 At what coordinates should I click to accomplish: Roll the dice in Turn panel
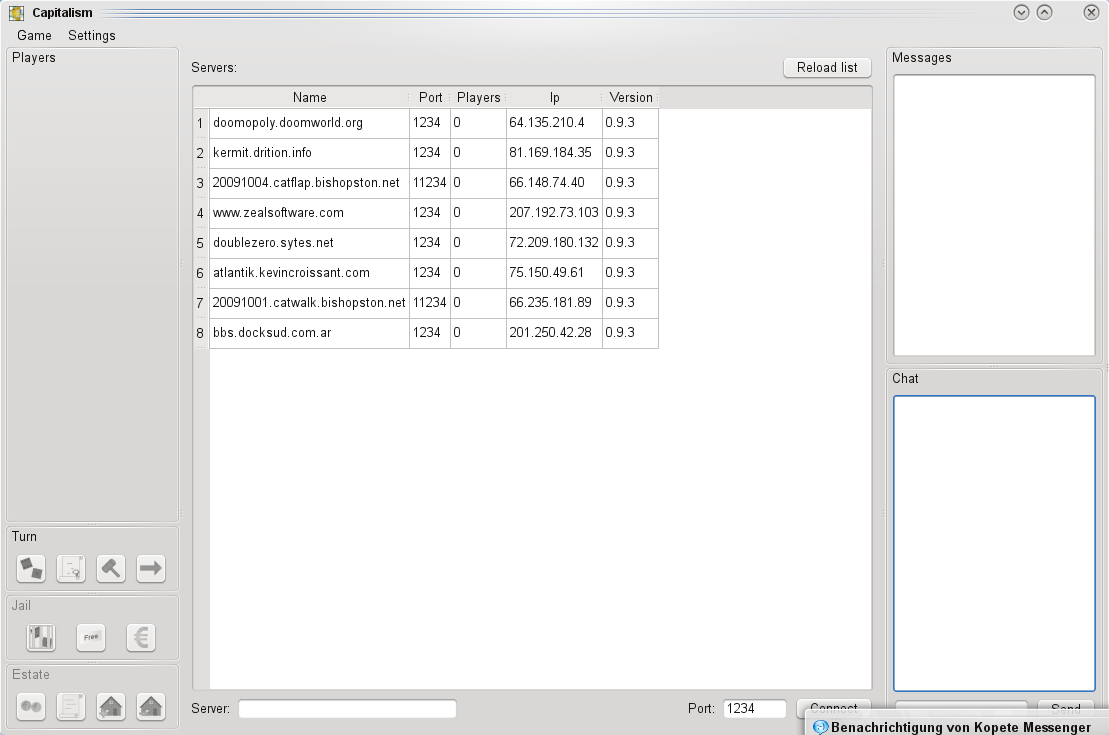tap(31, 568)
